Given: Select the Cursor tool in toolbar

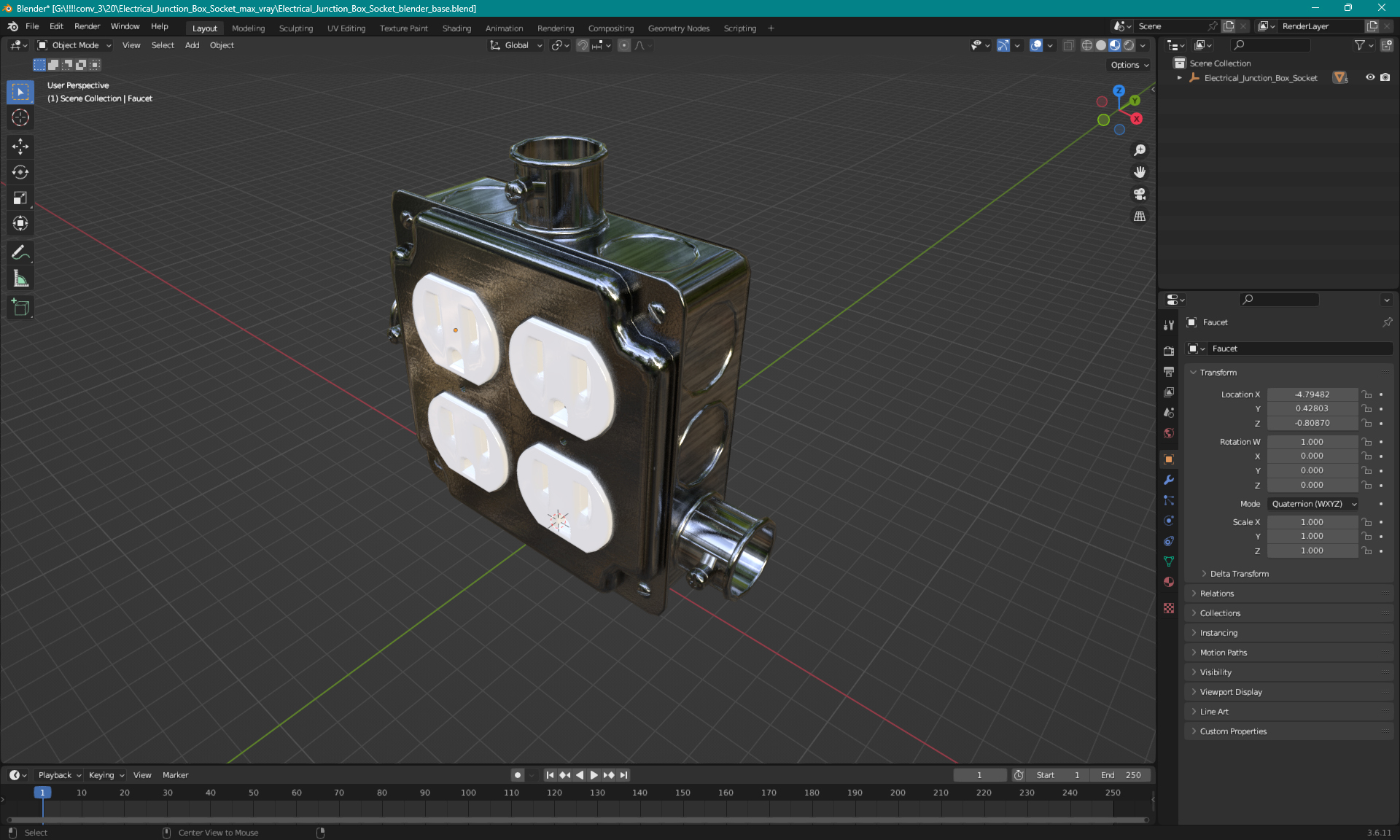Looking at the screenshot, I should [20, 117].
